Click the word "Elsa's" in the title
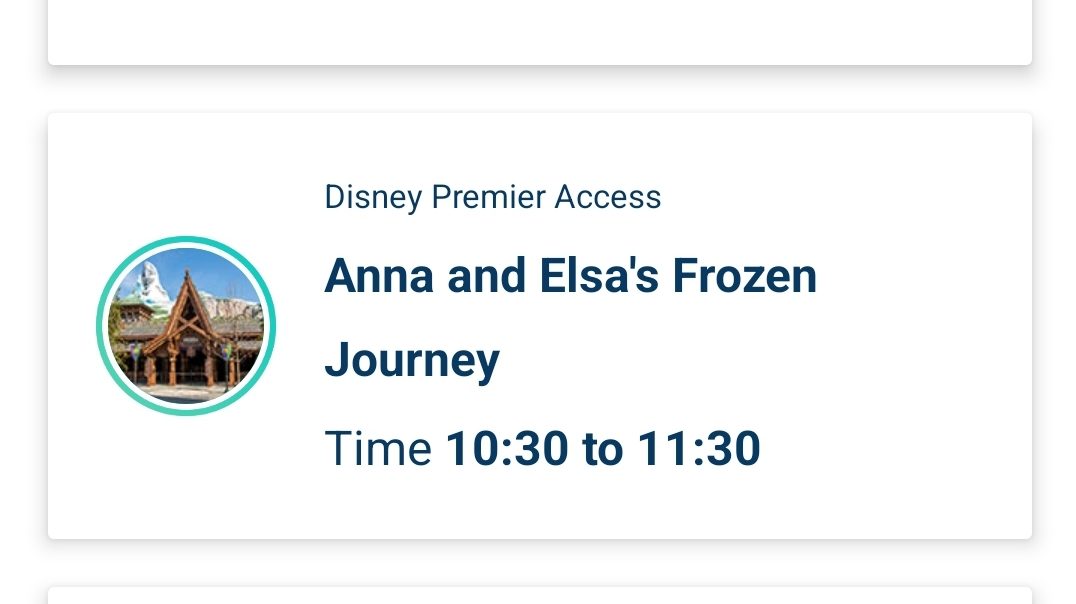Viewport: 1076px width, 604px height. (598, 276)
